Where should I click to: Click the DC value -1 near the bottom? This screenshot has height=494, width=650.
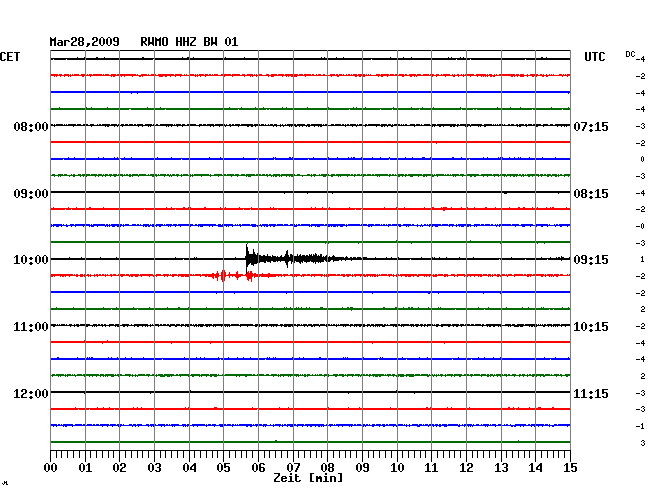point(640,426)
